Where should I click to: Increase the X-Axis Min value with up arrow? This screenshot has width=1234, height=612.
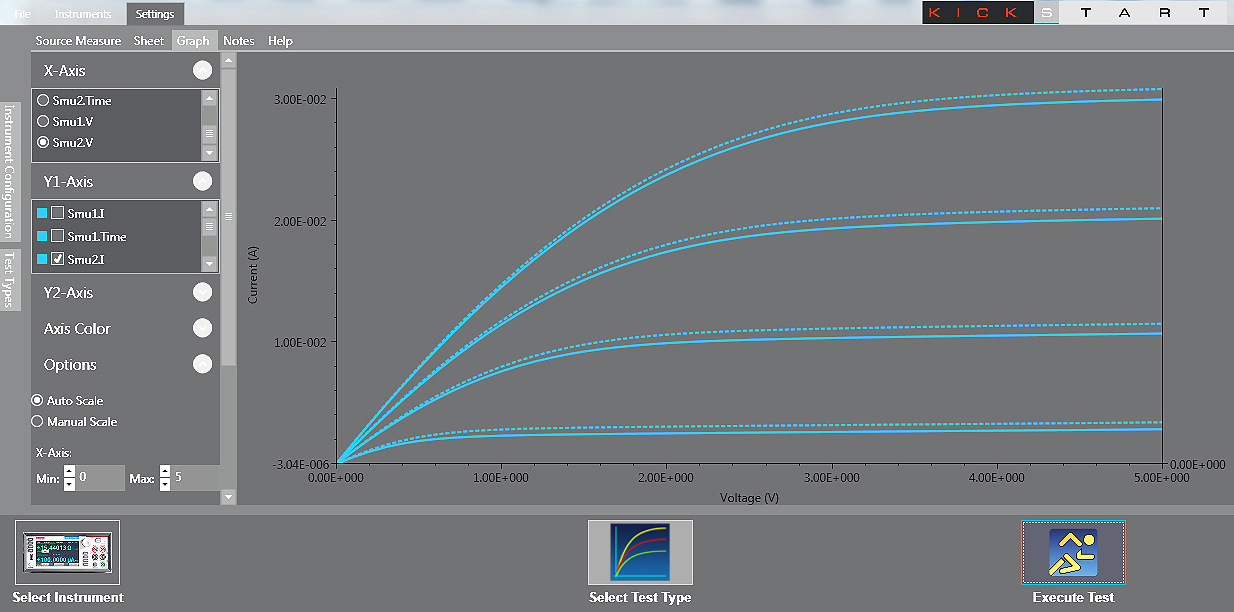tap(69, 472)
